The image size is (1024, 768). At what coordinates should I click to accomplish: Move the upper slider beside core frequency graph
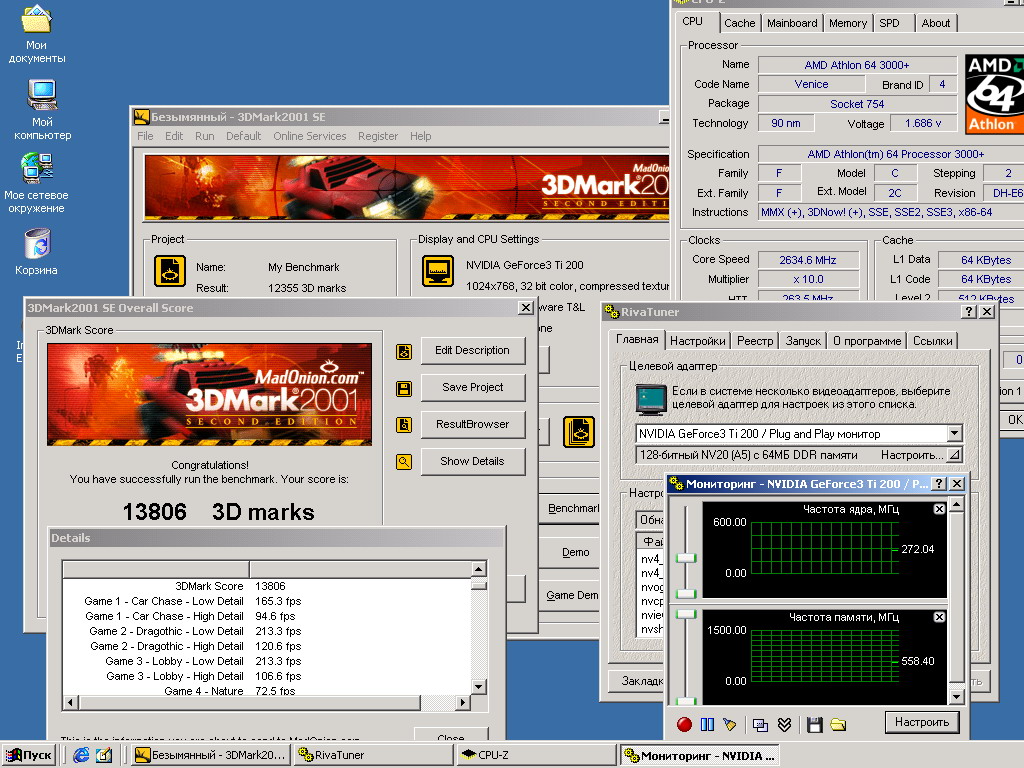click(x=686, y=558)
